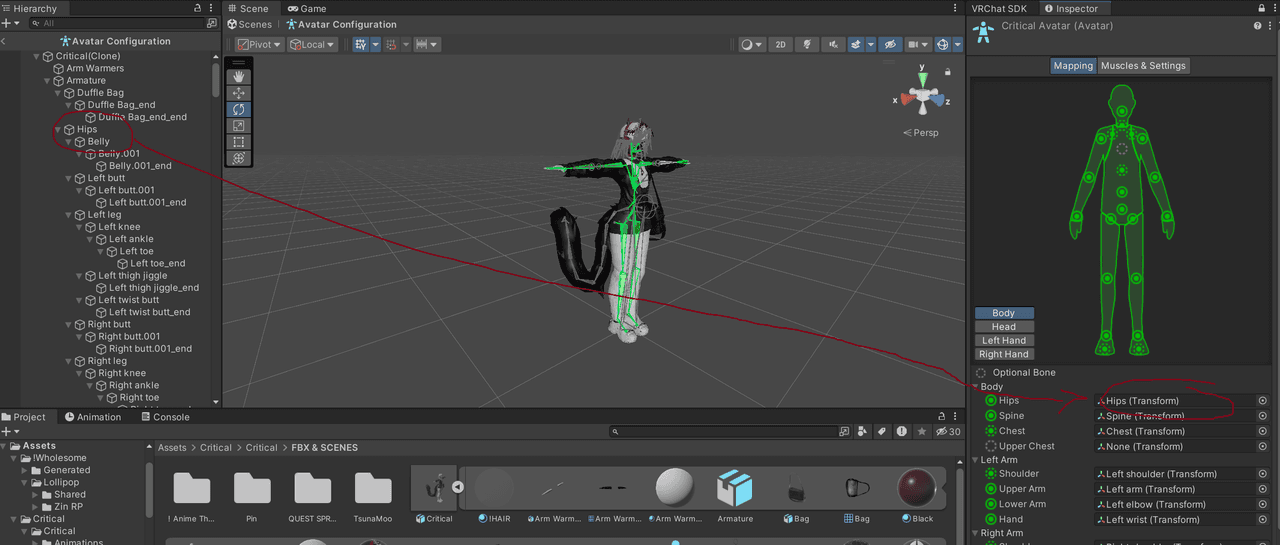Open the Local handle rotation dropdown

[312, 44]
